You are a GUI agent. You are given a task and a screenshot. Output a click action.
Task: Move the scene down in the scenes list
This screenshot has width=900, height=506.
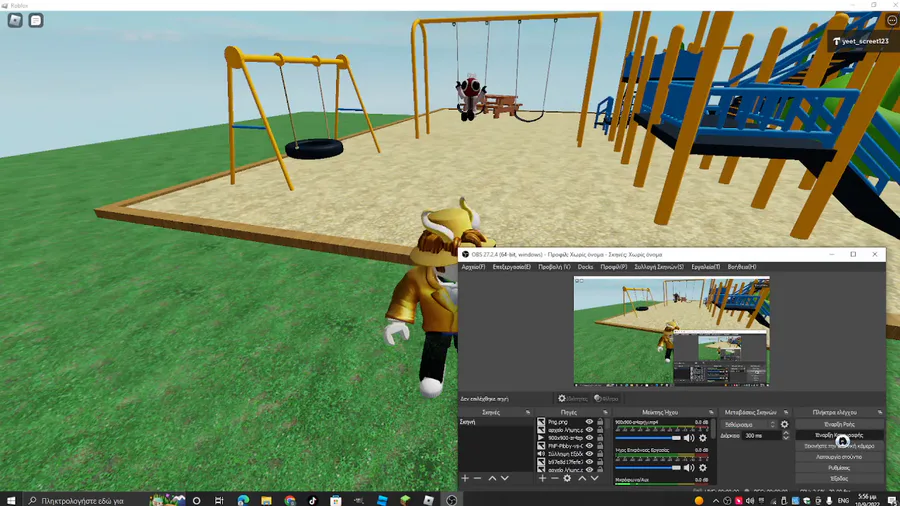click(x=505, y=478)
